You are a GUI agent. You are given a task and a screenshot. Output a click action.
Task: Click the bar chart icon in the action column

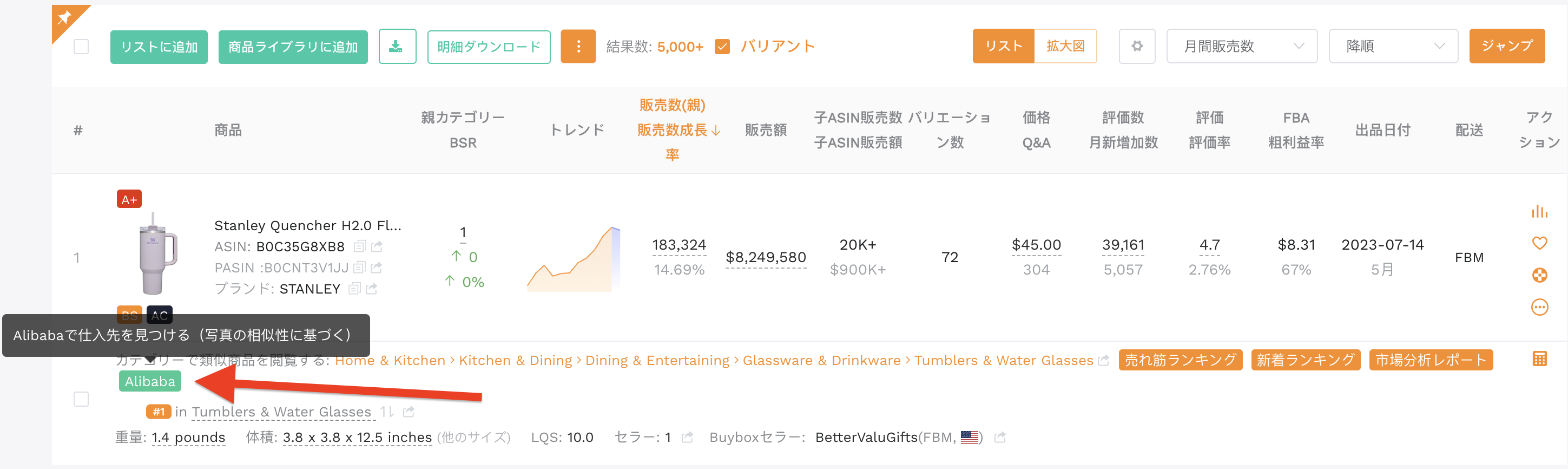point(1539,211)
